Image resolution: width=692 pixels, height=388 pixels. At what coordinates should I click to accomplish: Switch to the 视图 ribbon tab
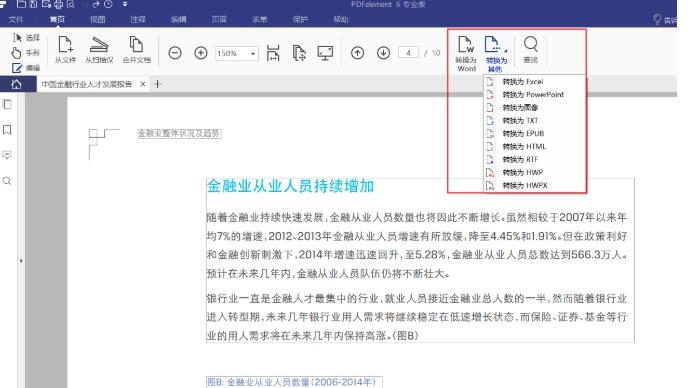pyautogui.click(x=98, y=19)
